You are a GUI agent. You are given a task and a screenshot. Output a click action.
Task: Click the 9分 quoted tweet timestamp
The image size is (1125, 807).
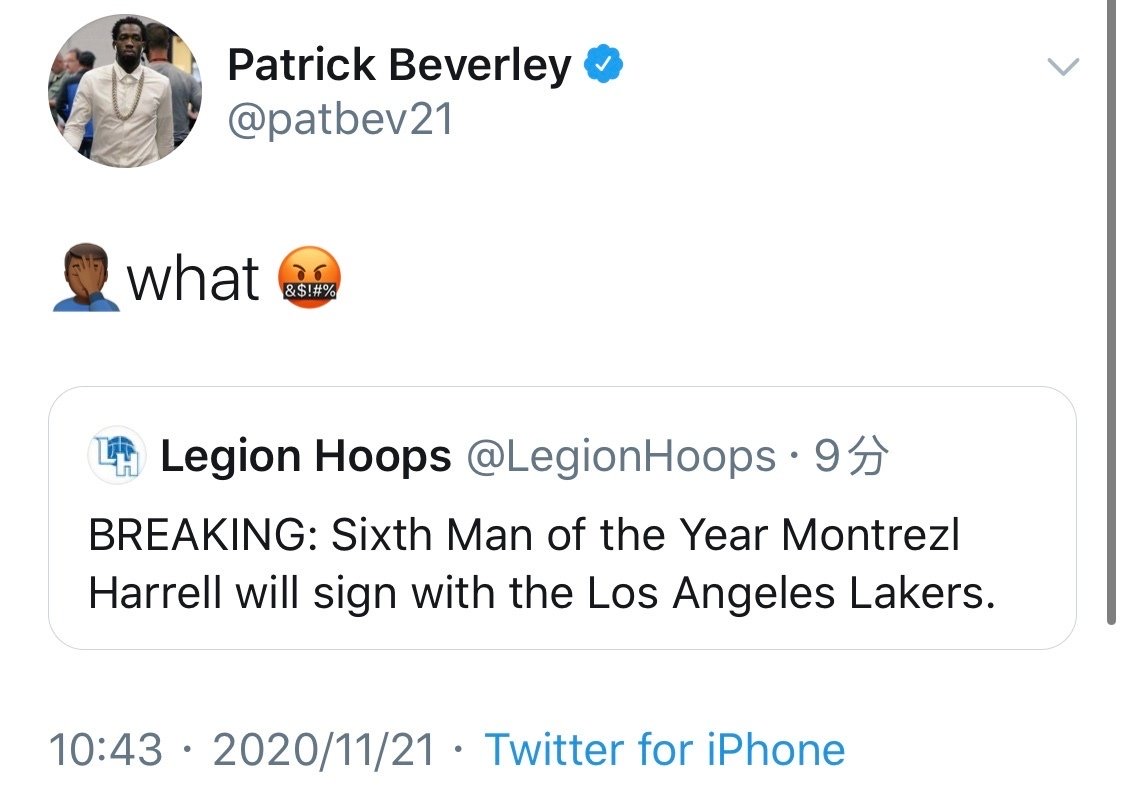[851, 457]
